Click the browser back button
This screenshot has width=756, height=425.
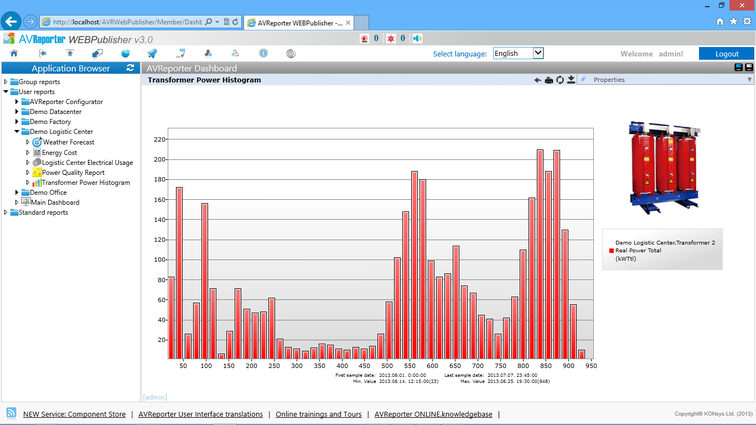point(11,21)
